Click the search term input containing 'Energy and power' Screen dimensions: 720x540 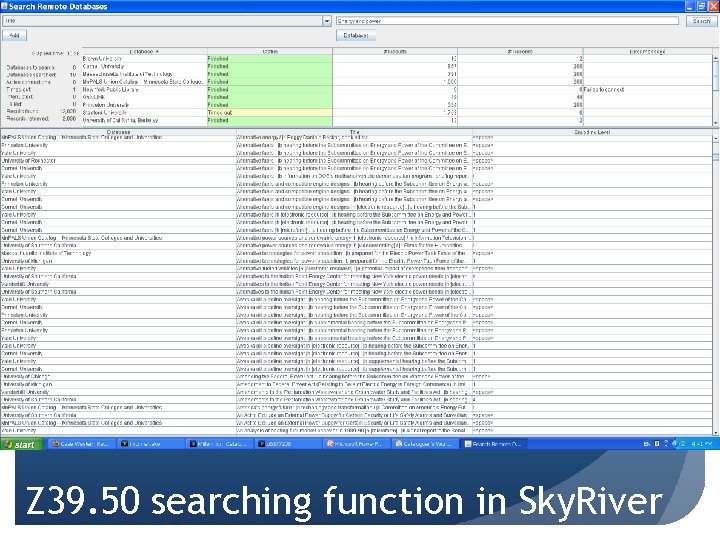(507, 21)
